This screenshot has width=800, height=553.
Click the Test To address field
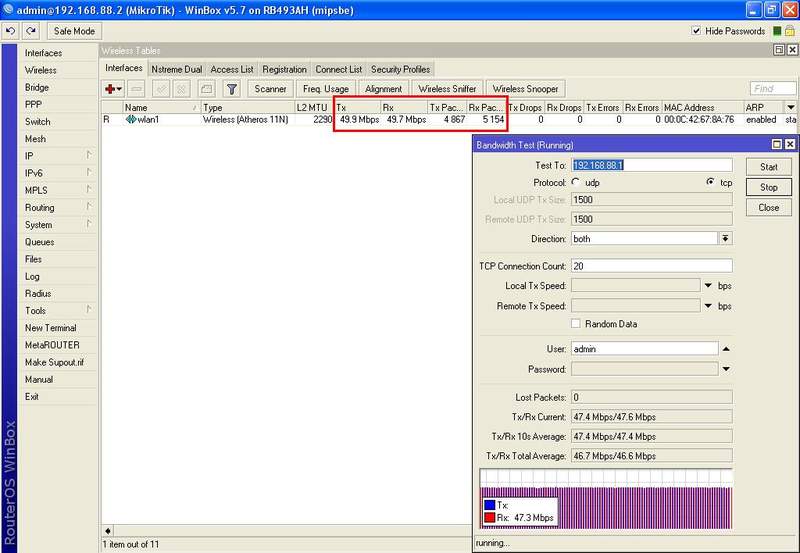652,165
